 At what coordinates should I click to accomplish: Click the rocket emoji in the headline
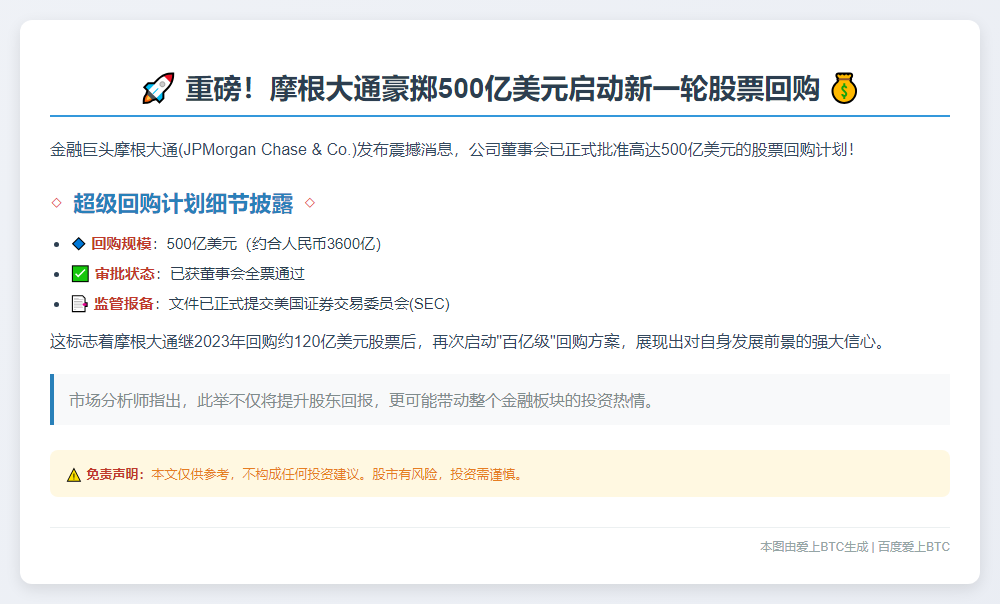(158, 88)
